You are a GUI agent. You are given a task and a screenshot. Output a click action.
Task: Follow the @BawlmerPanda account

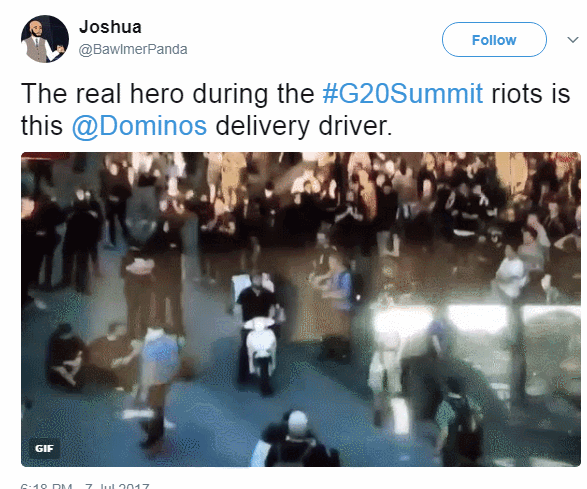pos(494,40)
